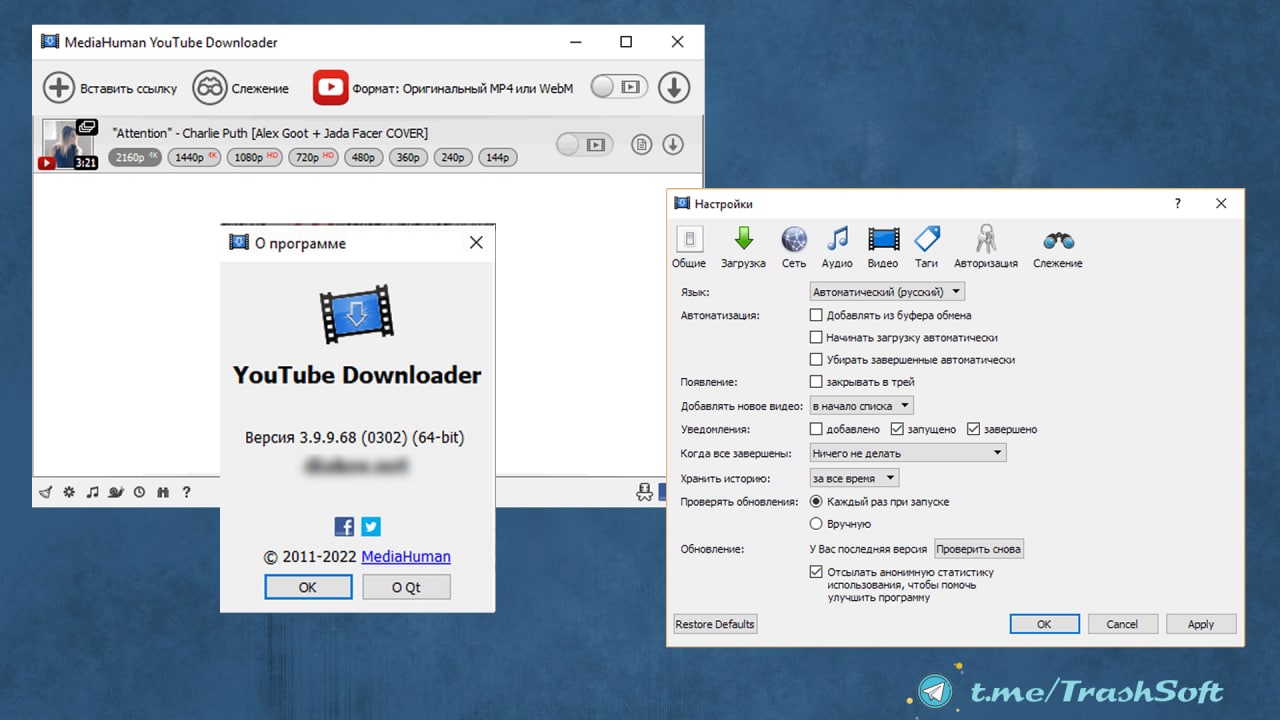The height and width of the screenshot is (720, 1280).
Task: Click the small binoculars icon in status bar
Action: tap(163, 492)
